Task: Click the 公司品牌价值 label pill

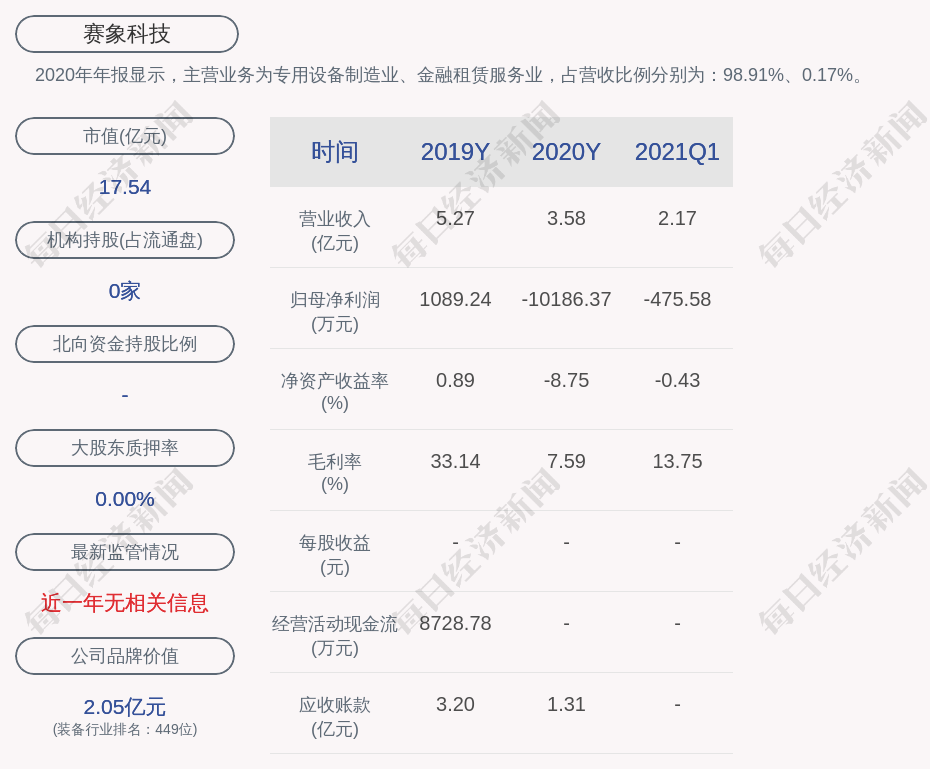Action: click(125, 656)
